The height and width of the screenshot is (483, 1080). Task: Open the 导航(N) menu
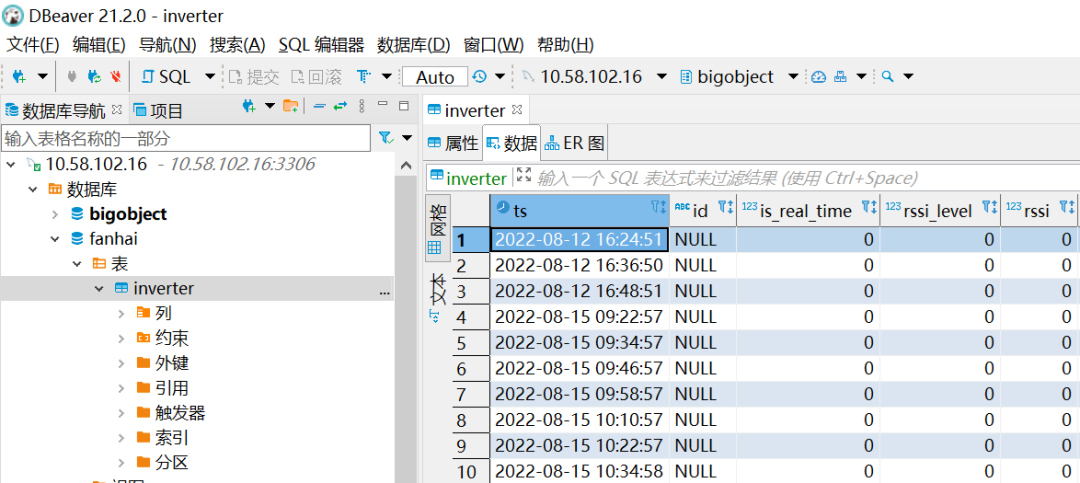point(167,45)
